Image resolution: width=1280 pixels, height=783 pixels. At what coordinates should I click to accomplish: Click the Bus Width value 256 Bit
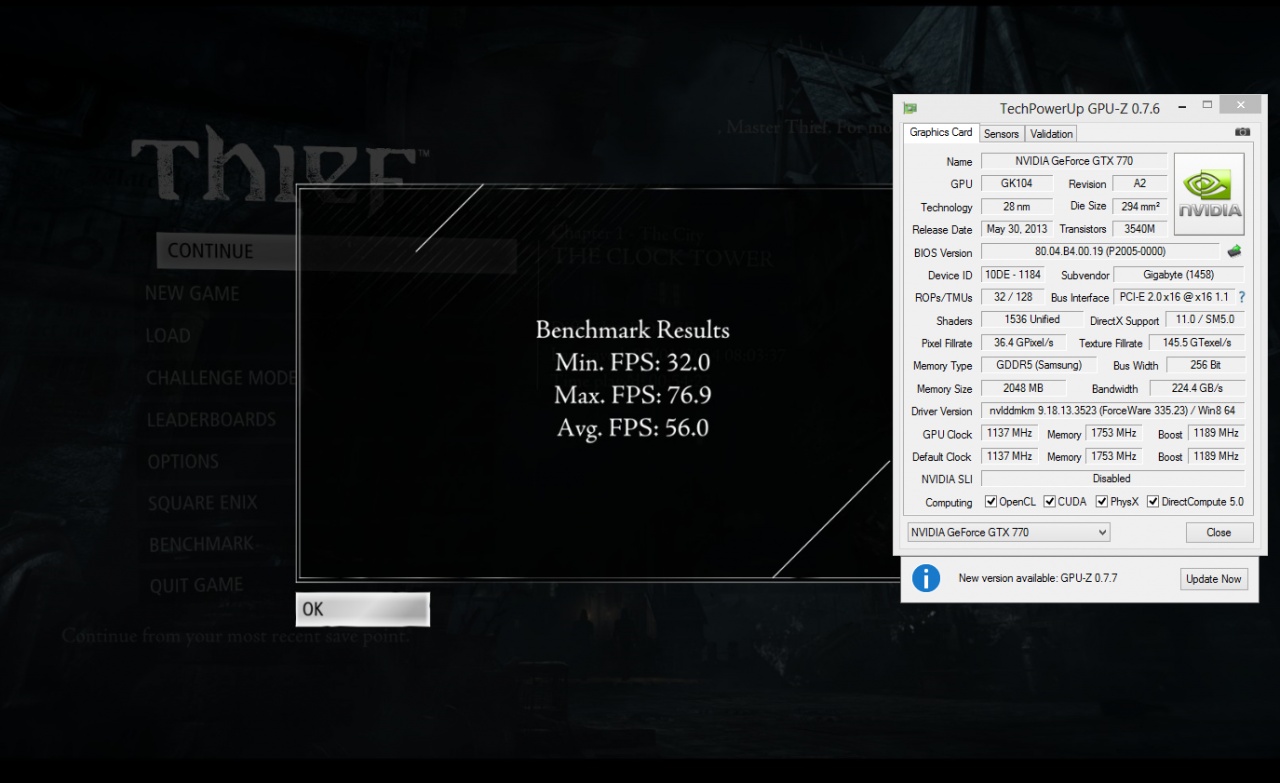1205,365
